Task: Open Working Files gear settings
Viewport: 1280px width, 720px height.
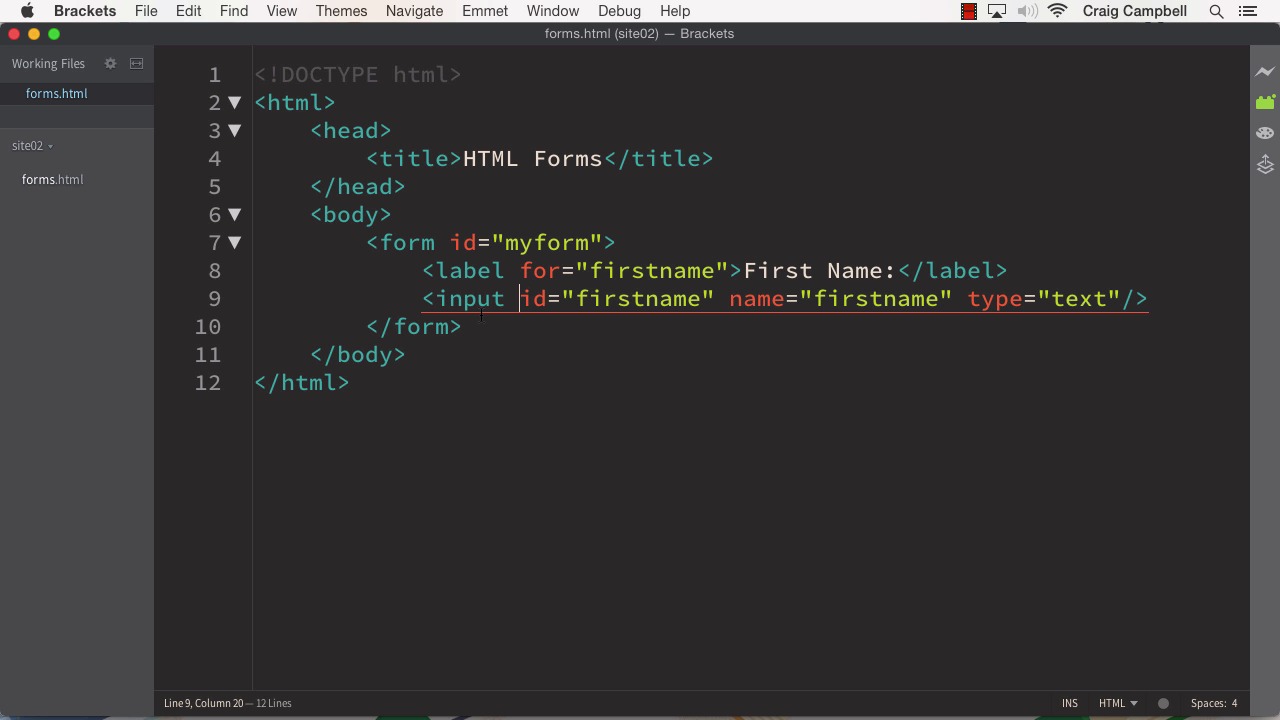Action: pos(110,63)
